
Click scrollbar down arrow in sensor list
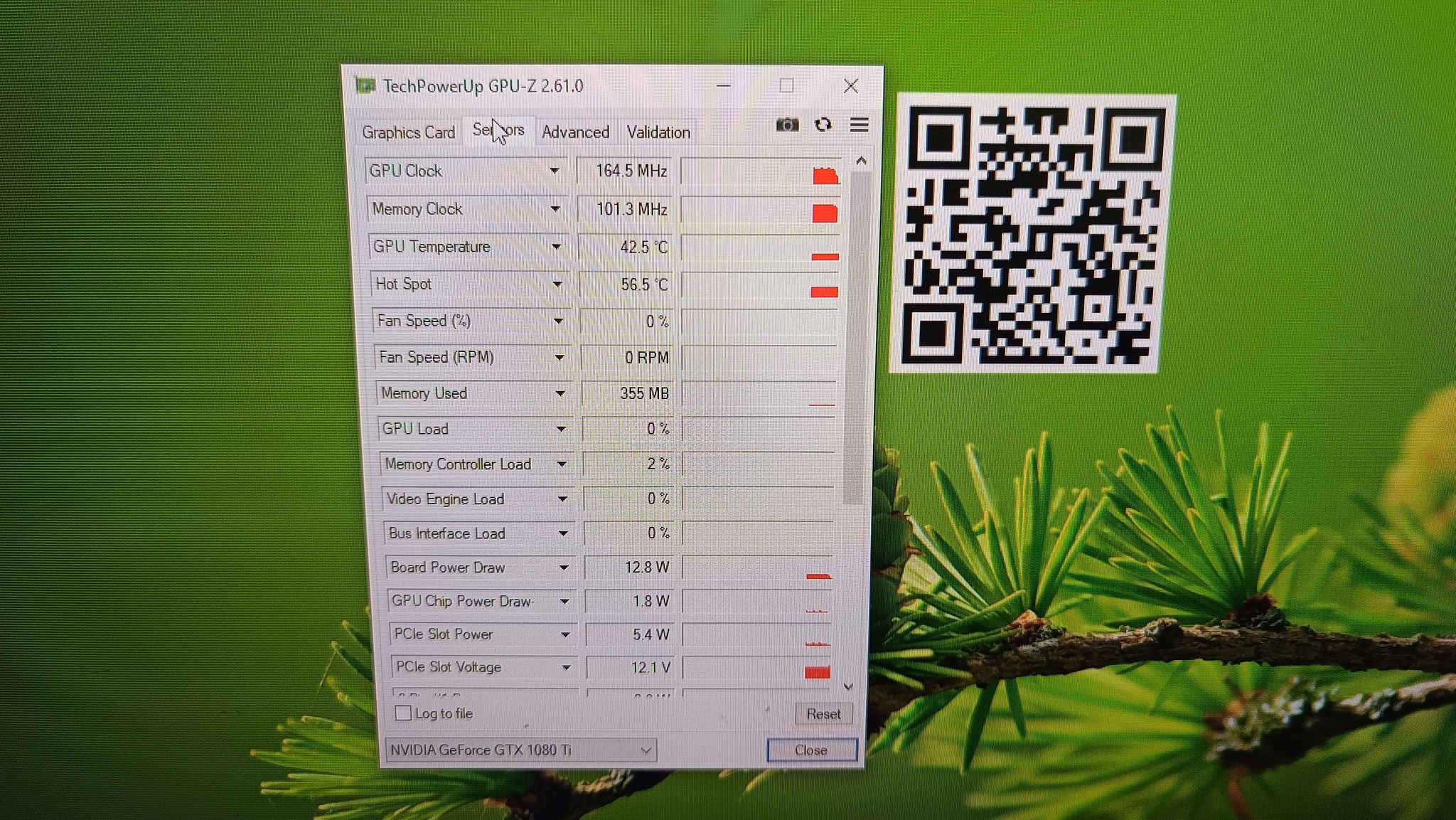click(848, 686)
